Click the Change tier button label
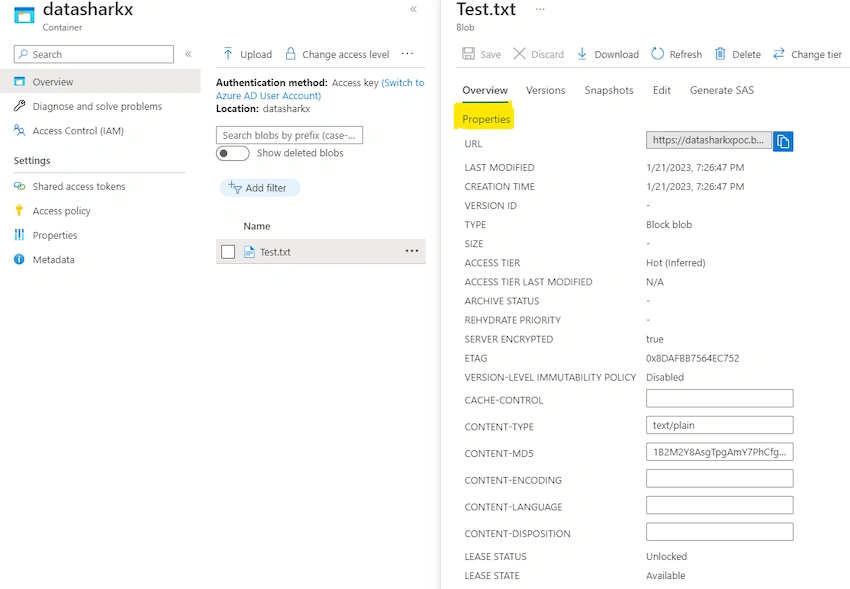Image resolution: width=850 pixels, height=589 pixels. pyautogui.click(x=816, y=54)
